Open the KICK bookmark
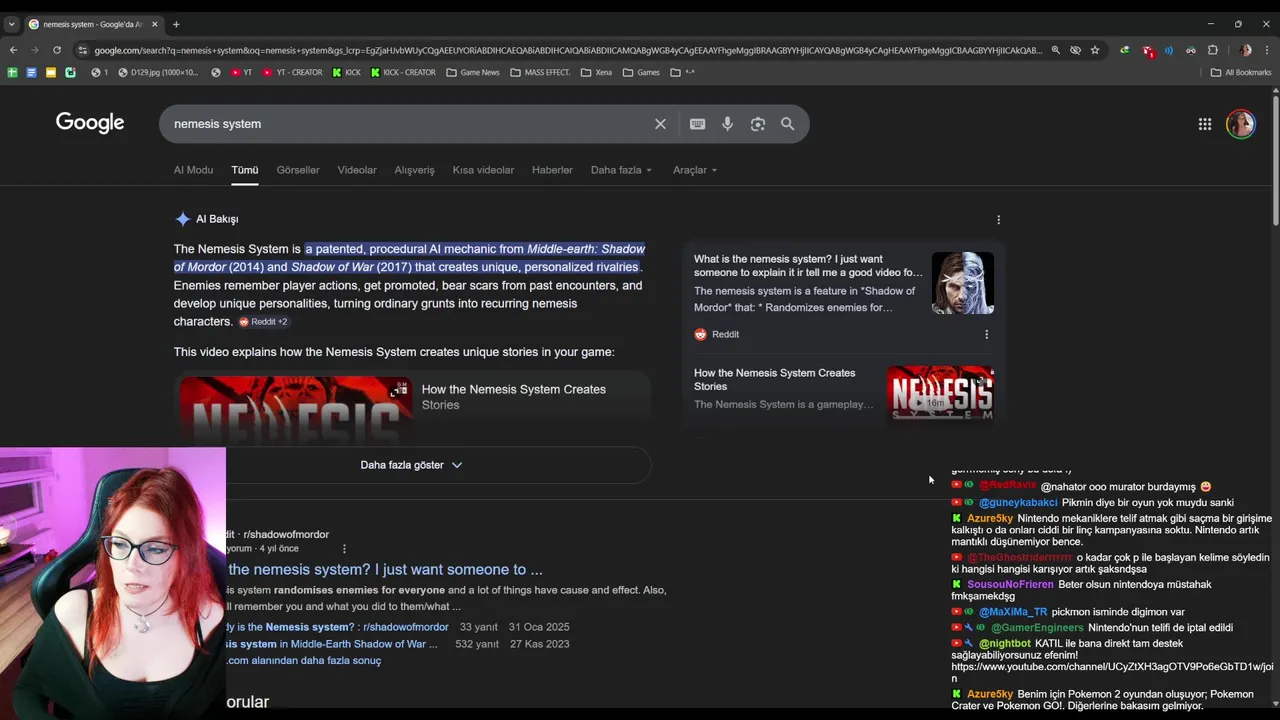 point(347,72)
